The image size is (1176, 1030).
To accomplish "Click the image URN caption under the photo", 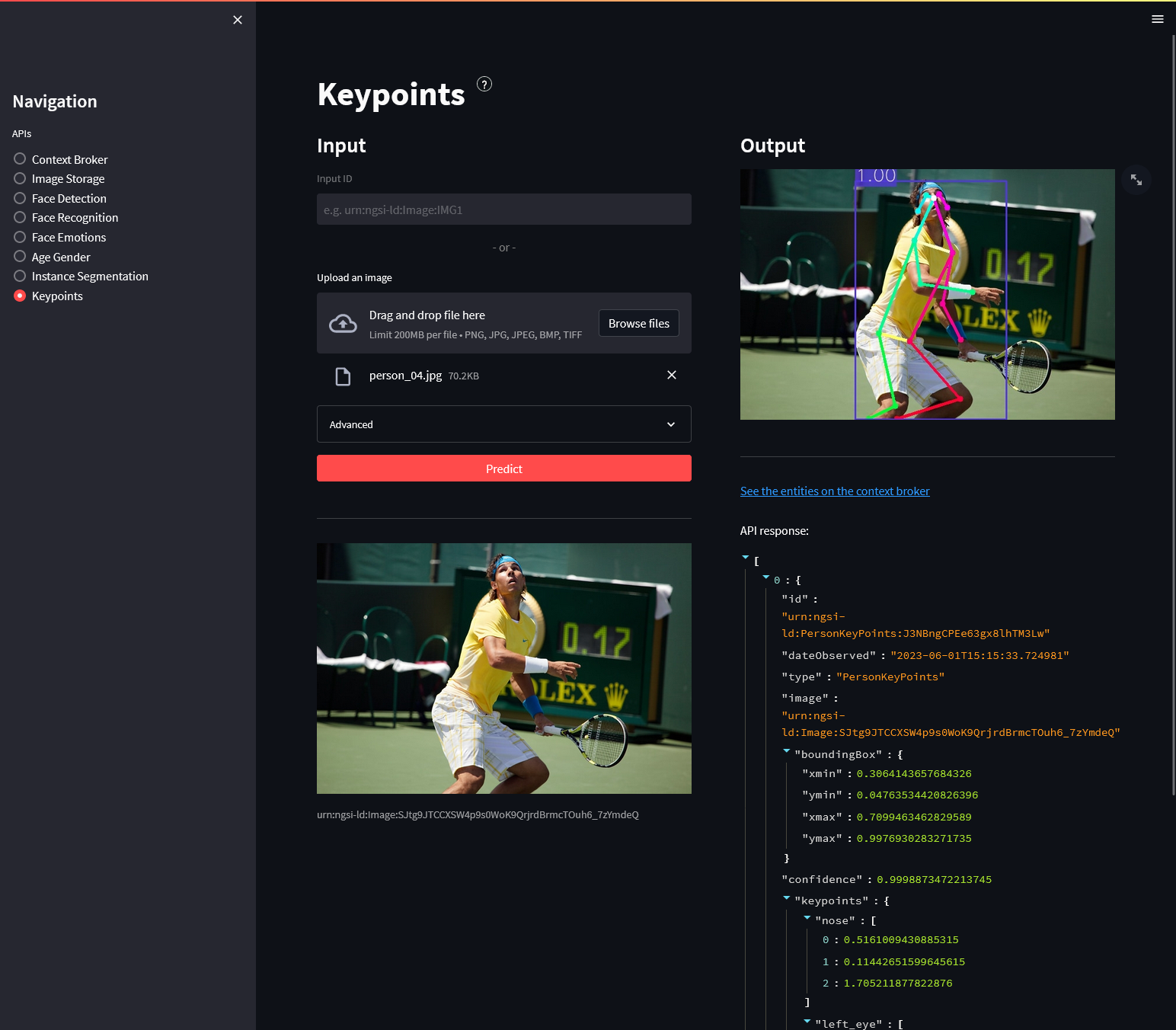I will tap(478, 815).
